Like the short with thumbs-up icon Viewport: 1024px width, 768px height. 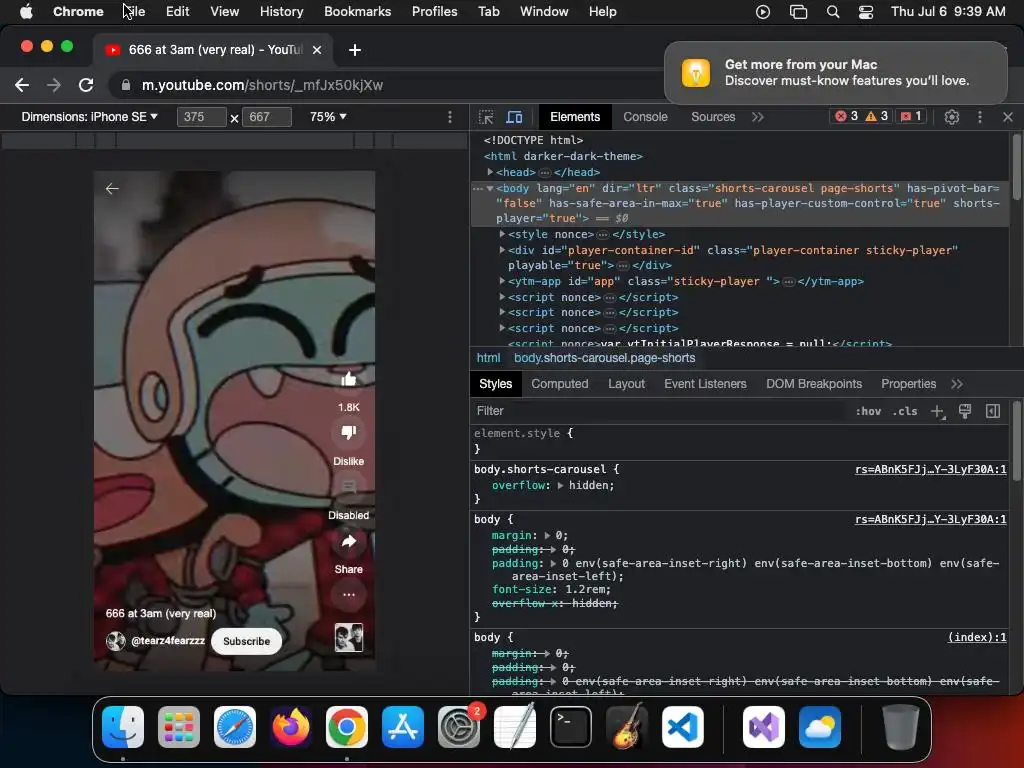349,379
